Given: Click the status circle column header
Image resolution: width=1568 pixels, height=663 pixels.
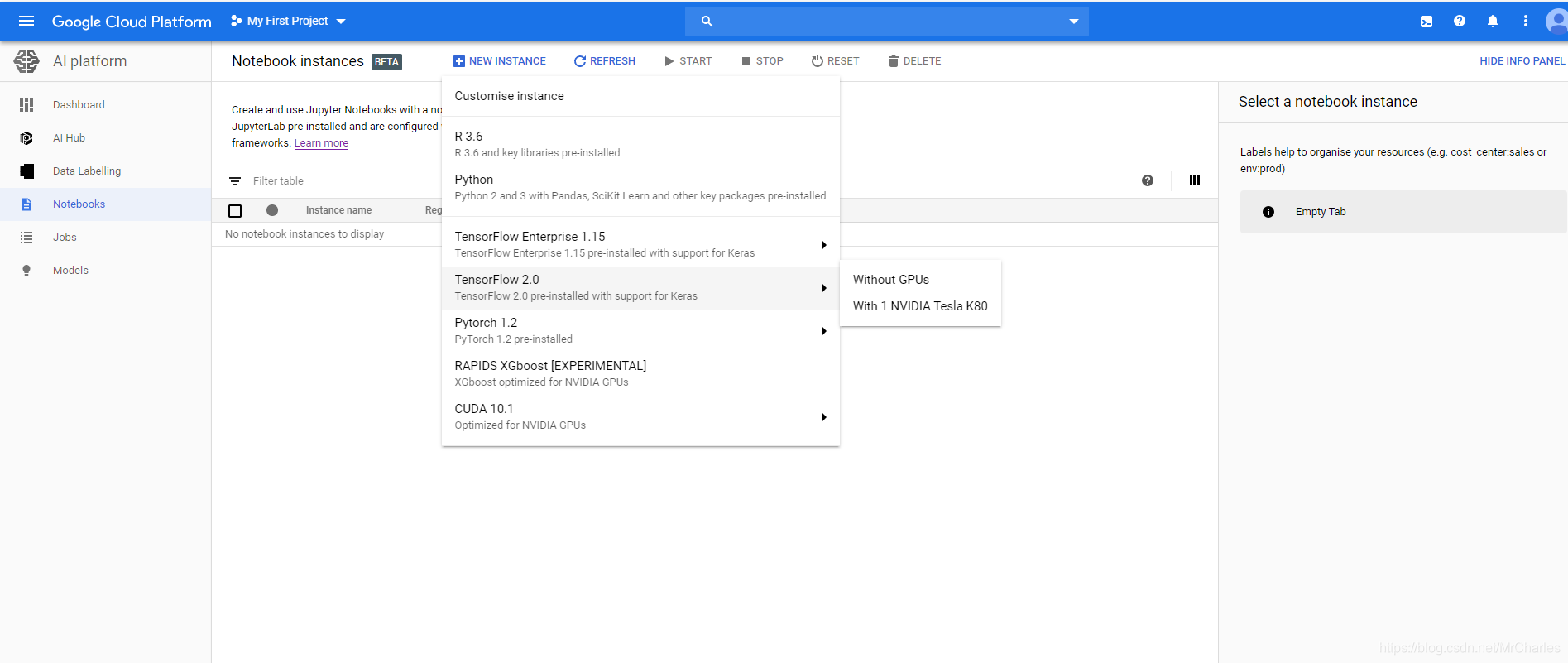Looking at the screenshot, I should (272, 210).
